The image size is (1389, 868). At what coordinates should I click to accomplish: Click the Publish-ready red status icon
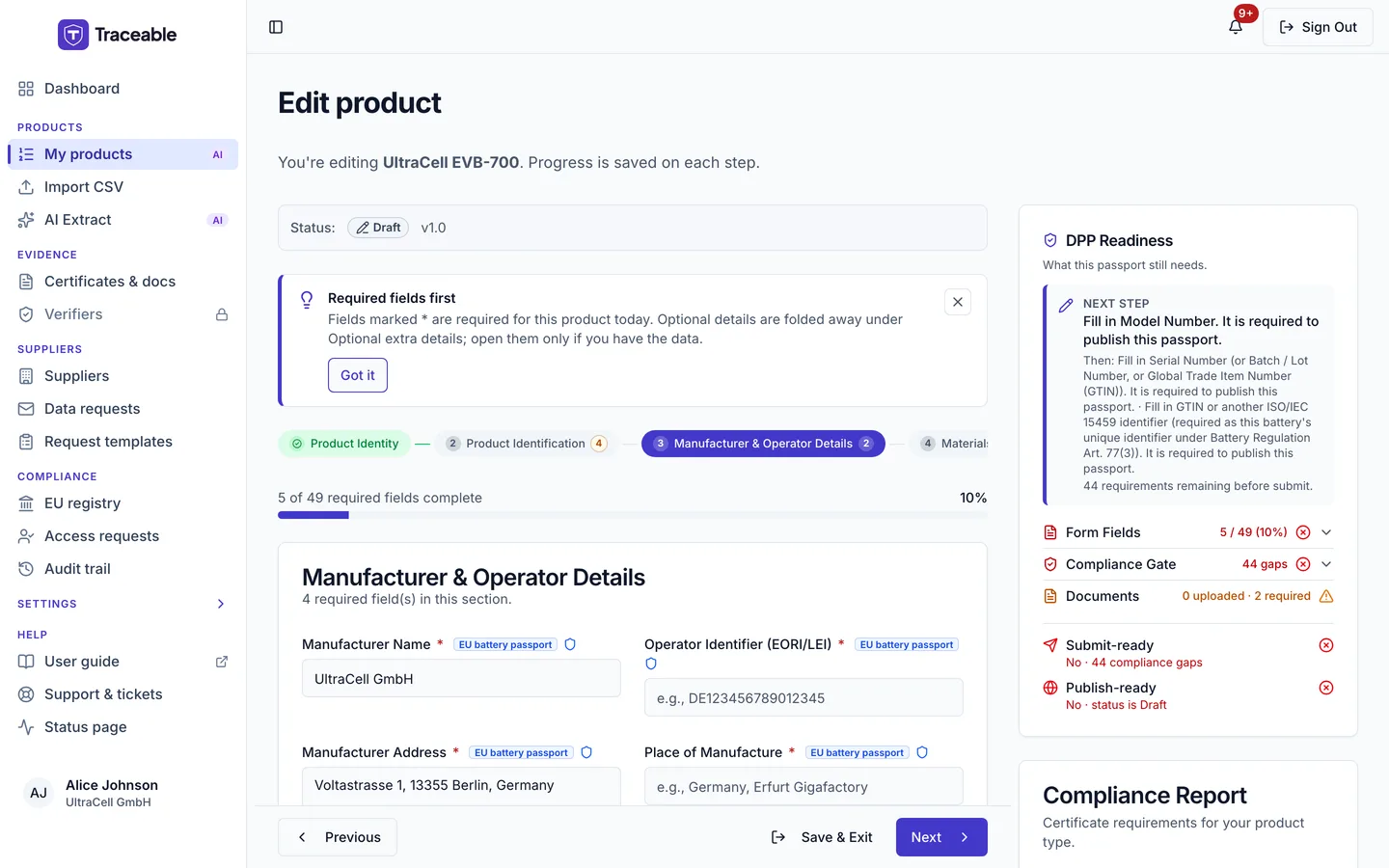tap(1326, 688)
